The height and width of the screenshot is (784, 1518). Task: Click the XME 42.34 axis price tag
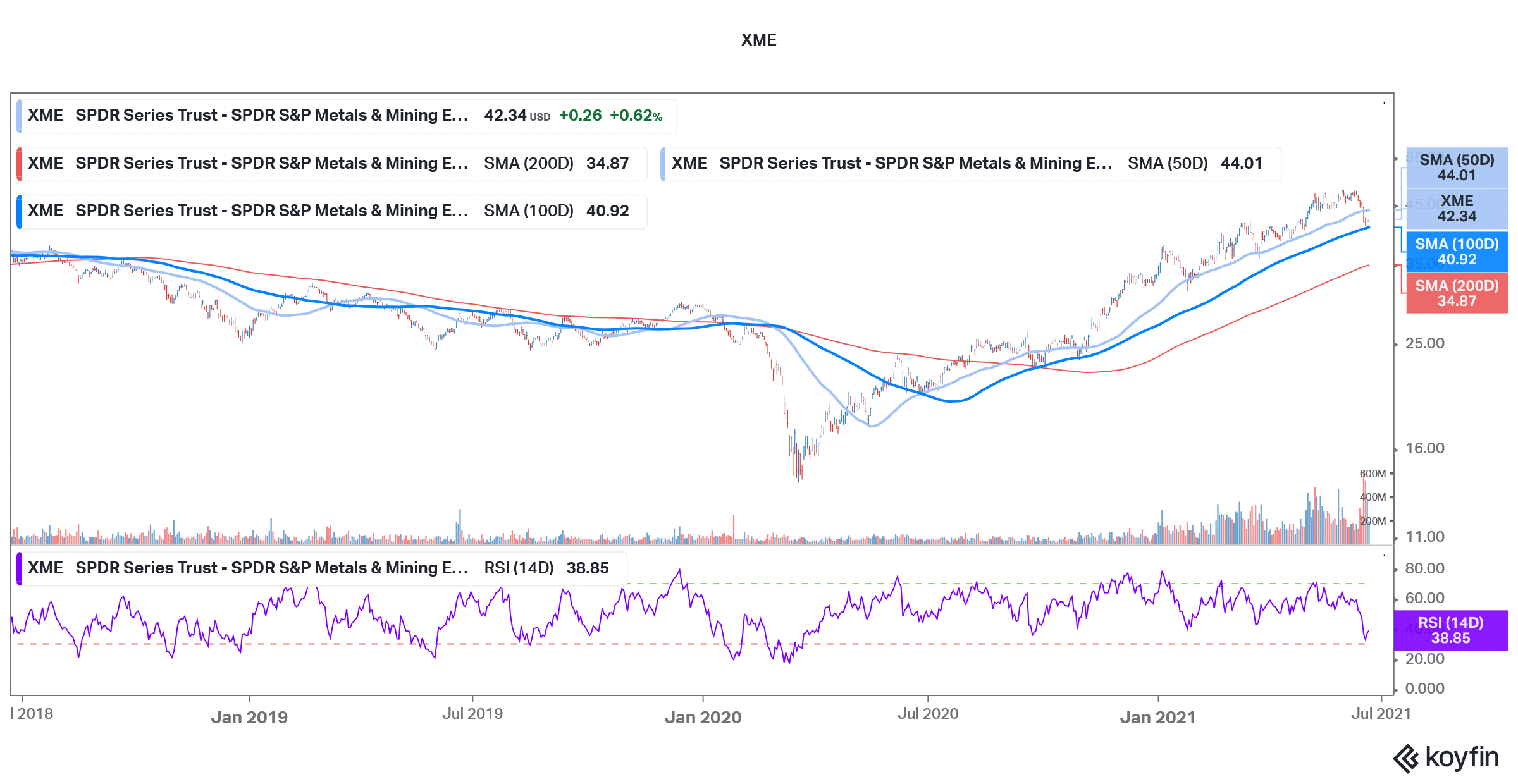click(x=1457, y=209)
